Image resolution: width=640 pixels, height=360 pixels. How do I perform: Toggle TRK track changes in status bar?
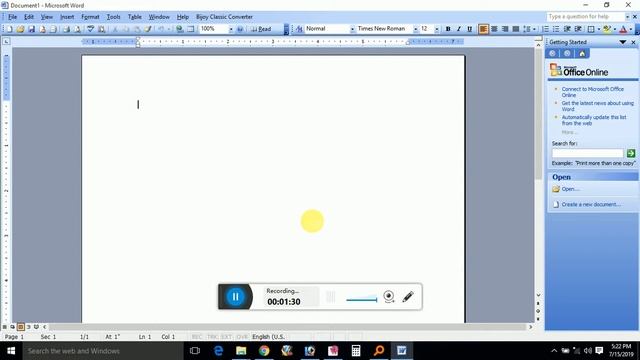point(212,337)
